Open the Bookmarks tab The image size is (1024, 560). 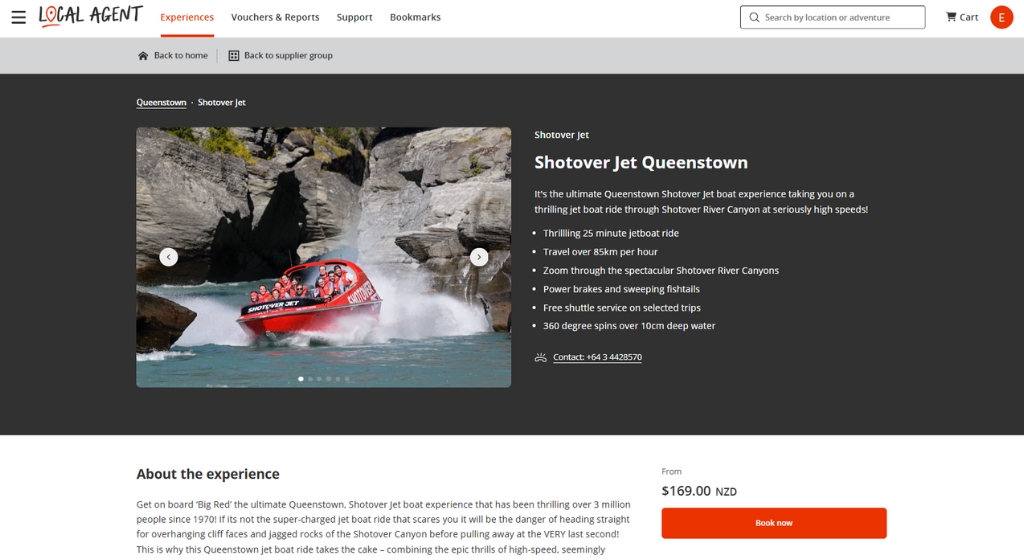pos(415,18)
